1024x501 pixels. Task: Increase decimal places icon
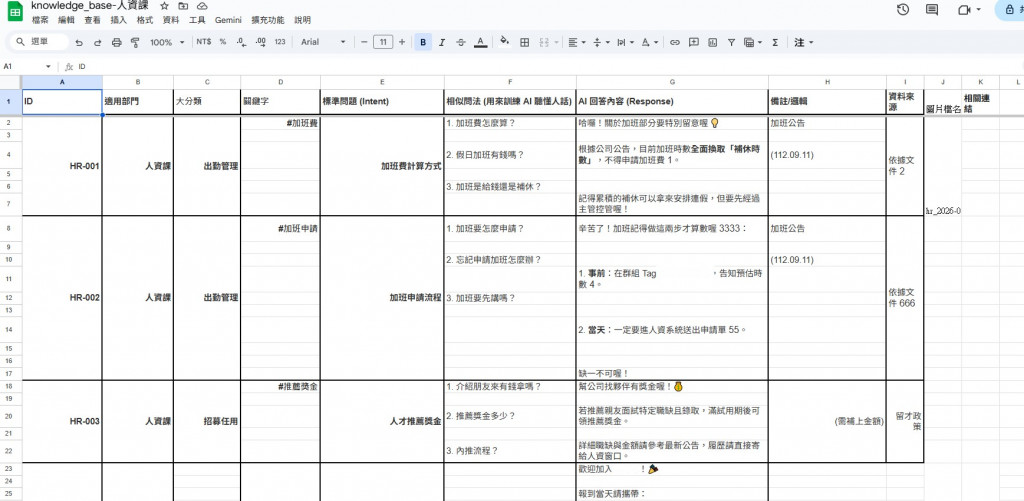(261, 42)
